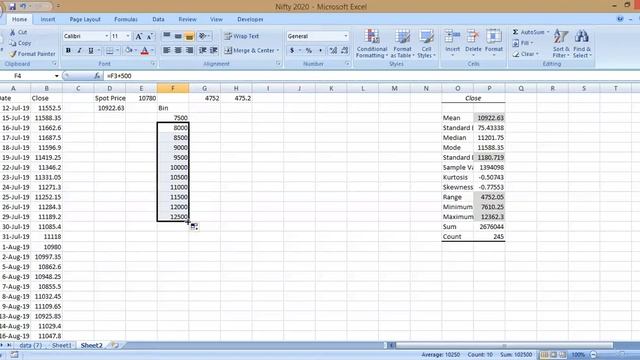Click the Orientation icon
The image size is (640, 360).
[202, 36]
